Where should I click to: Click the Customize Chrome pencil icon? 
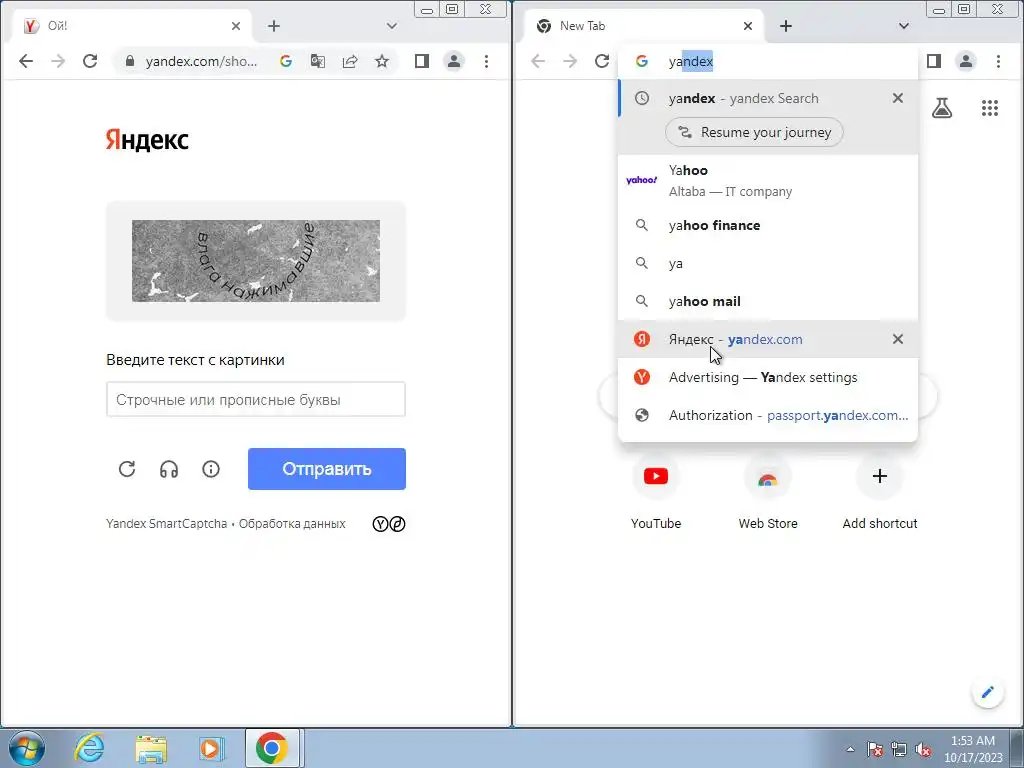(x=987, y=692)
